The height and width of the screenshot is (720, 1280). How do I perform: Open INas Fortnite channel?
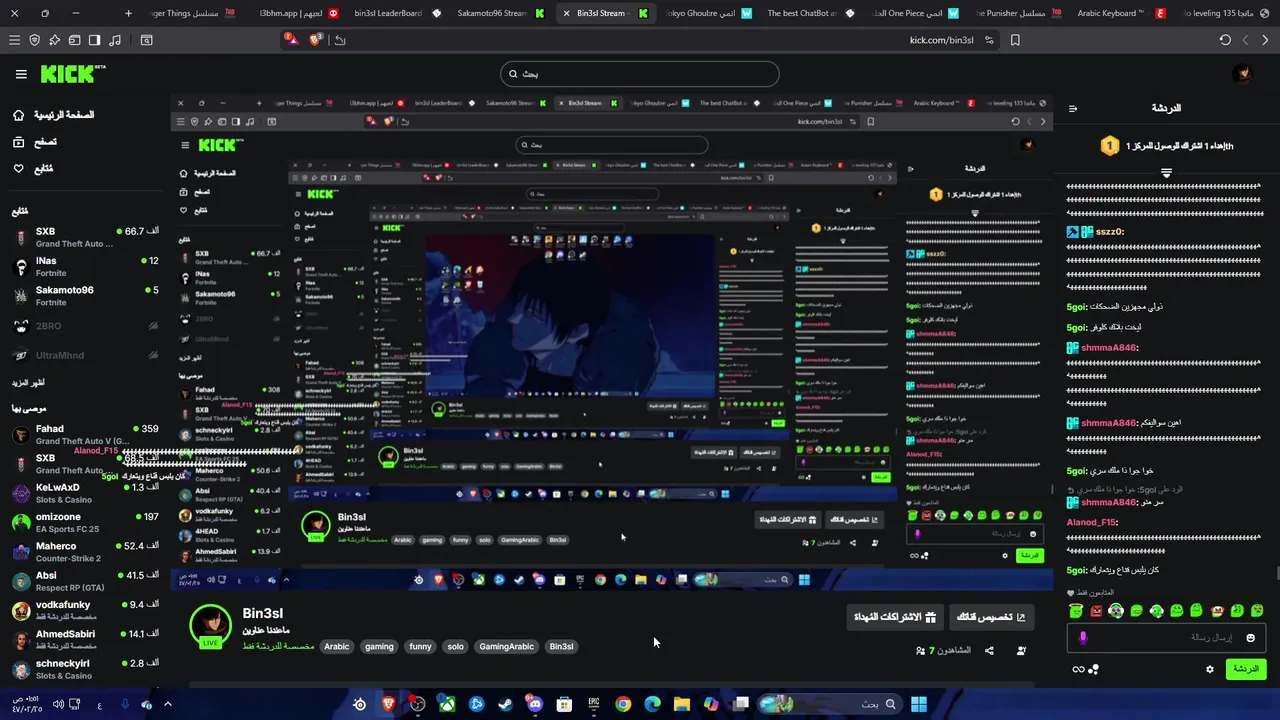pyautogui.click(x=86, y=266)
